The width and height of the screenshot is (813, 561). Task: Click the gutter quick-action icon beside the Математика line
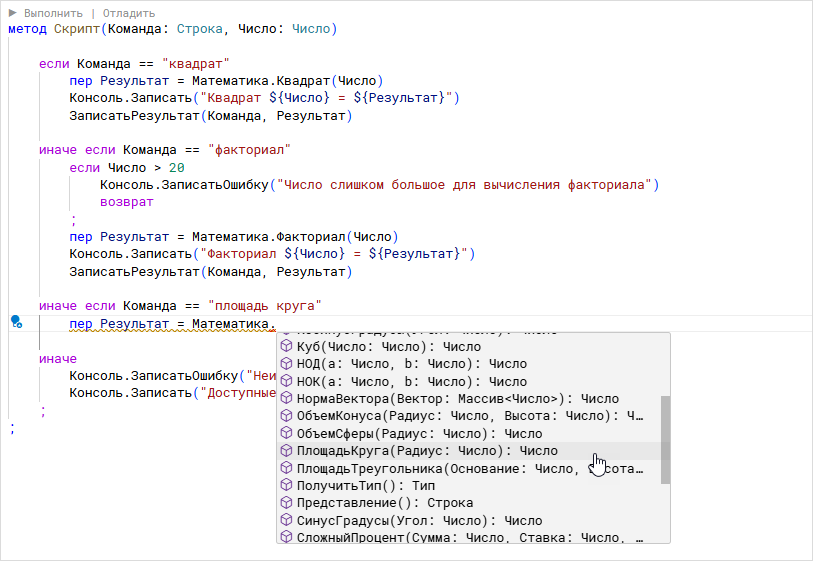point(16,321)
